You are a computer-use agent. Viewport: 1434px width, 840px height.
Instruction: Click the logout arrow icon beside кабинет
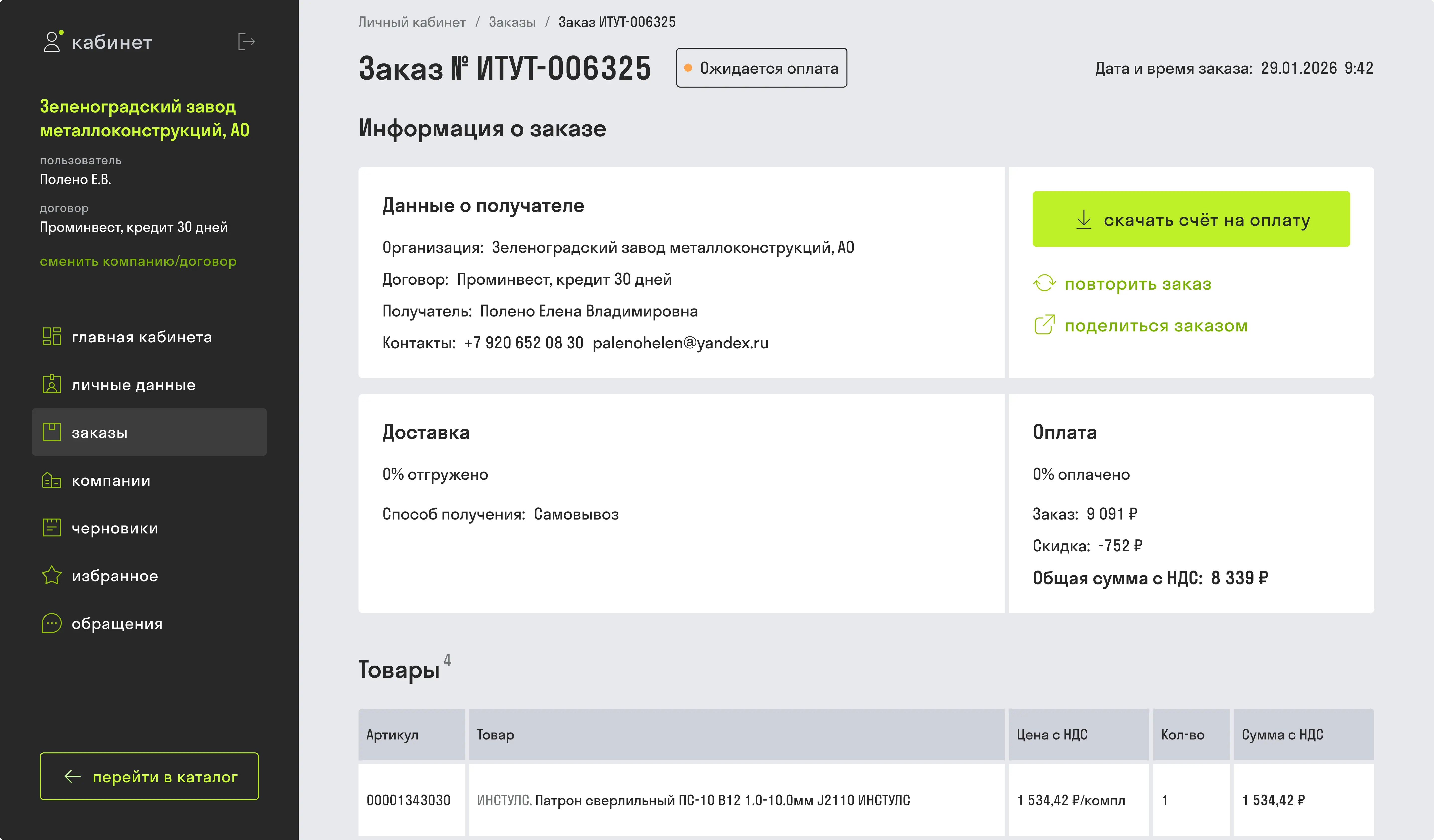246,42
